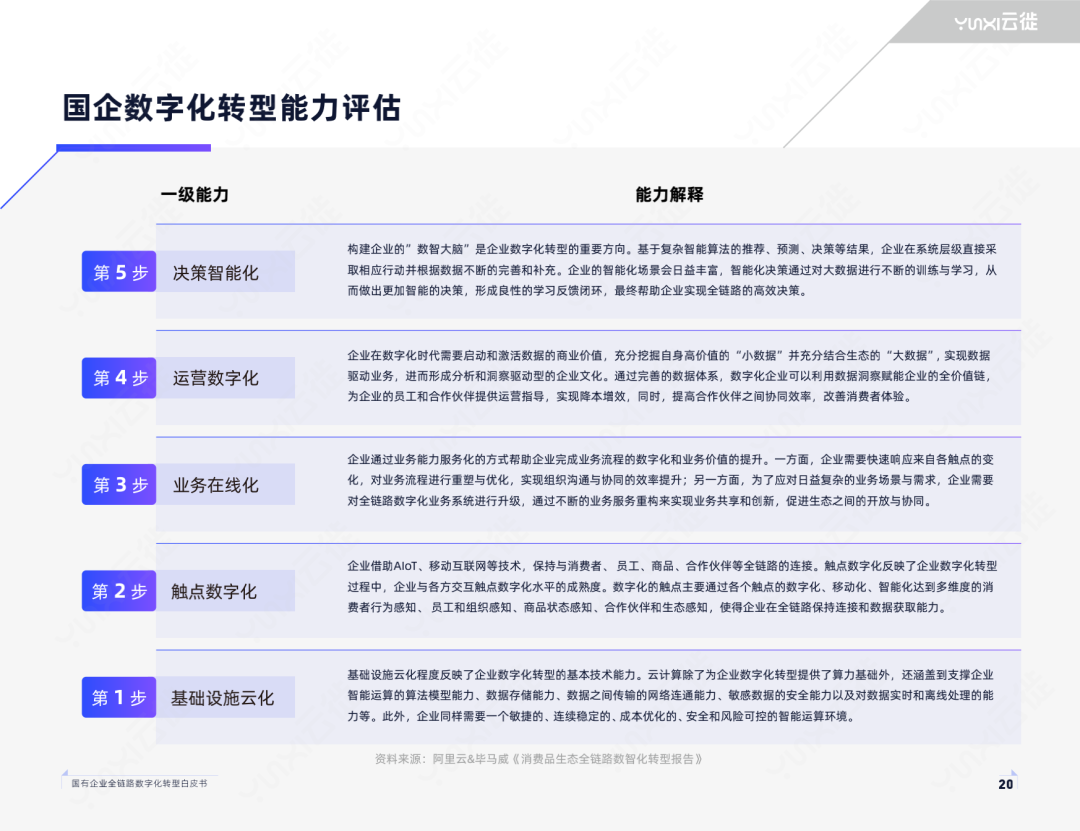Click the 业务在线化 capability label
The width and height of the screenshot is (1080, 831).
point(216,485)
